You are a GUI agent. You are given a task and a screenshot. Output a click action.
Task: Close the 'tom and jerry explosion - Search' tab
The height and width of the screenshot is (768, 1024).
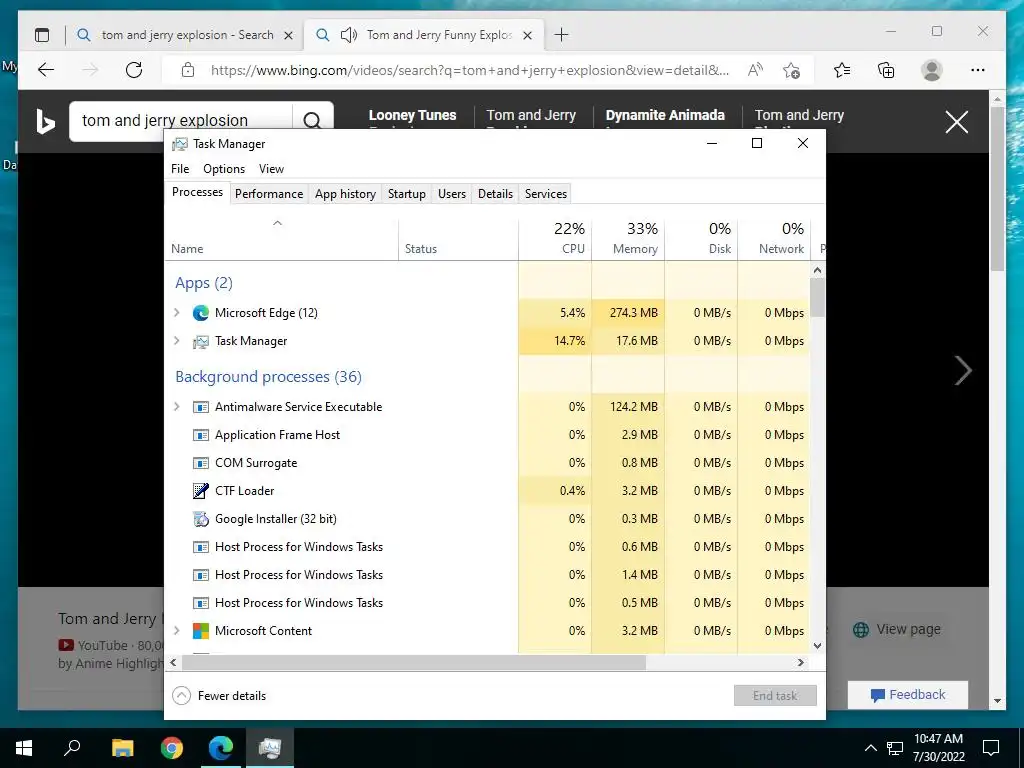pos(288,35)
